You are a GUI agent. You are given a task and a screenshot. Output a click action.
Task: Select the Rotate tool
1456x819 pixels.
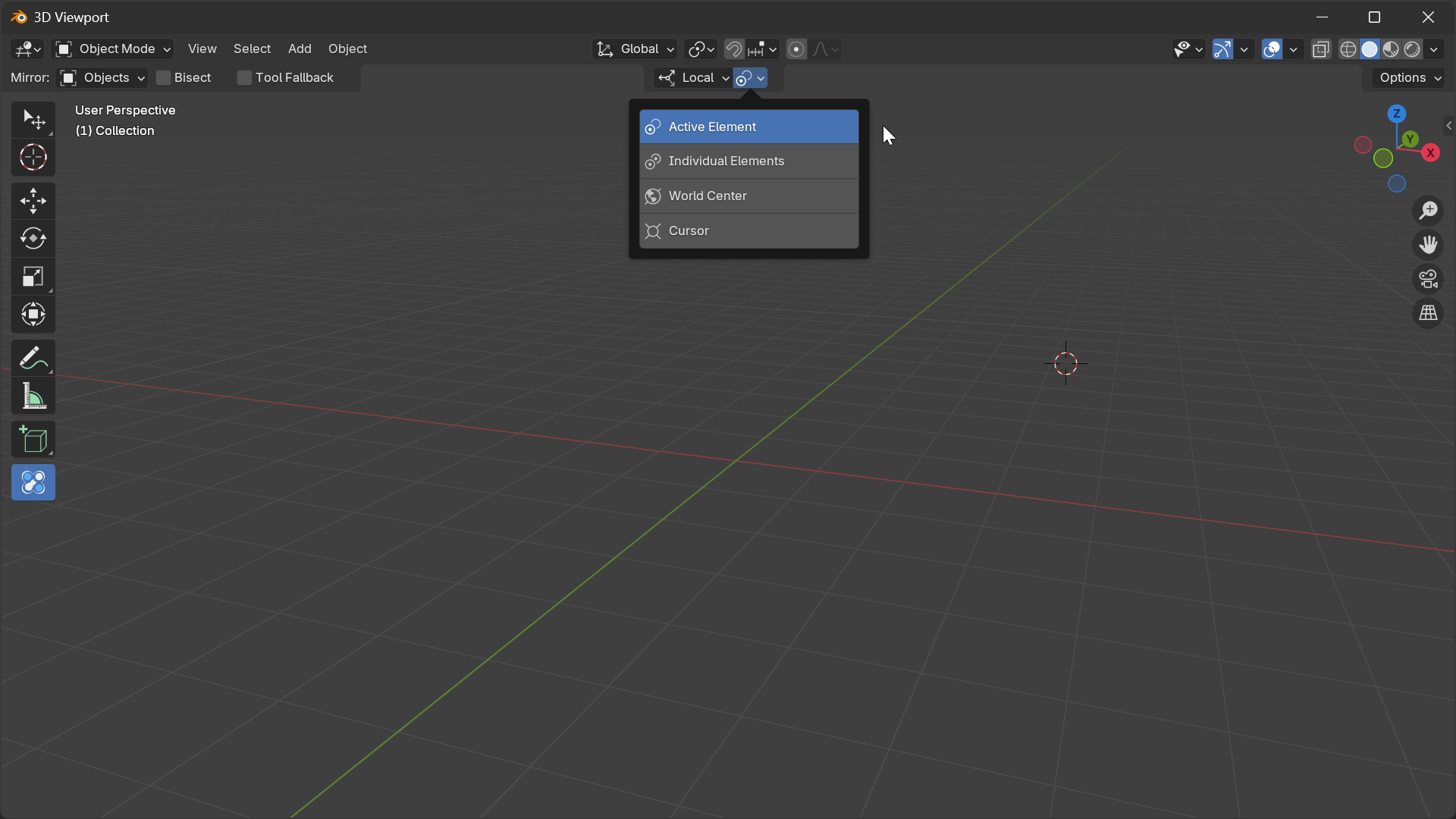(33, 239)
